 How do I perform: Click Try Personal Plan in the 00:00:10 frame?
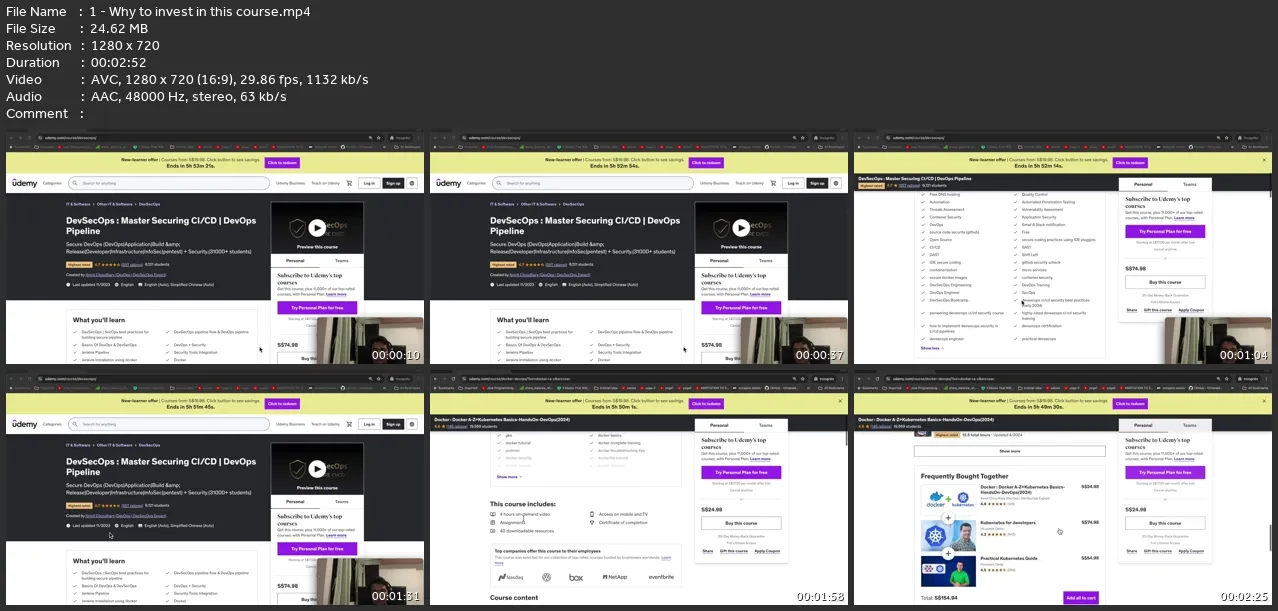317,308
